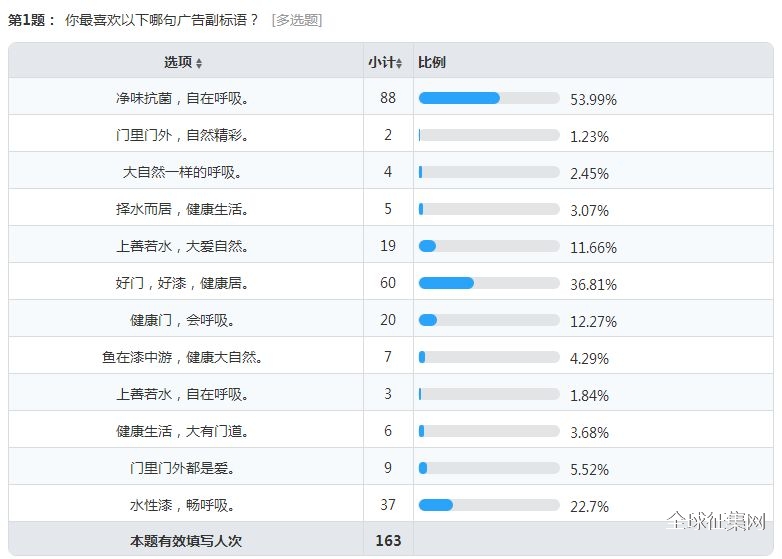Click option text 鱼在漆中游，健康大自然。
This screenshot has width=782, height=559.
(182, 357)
